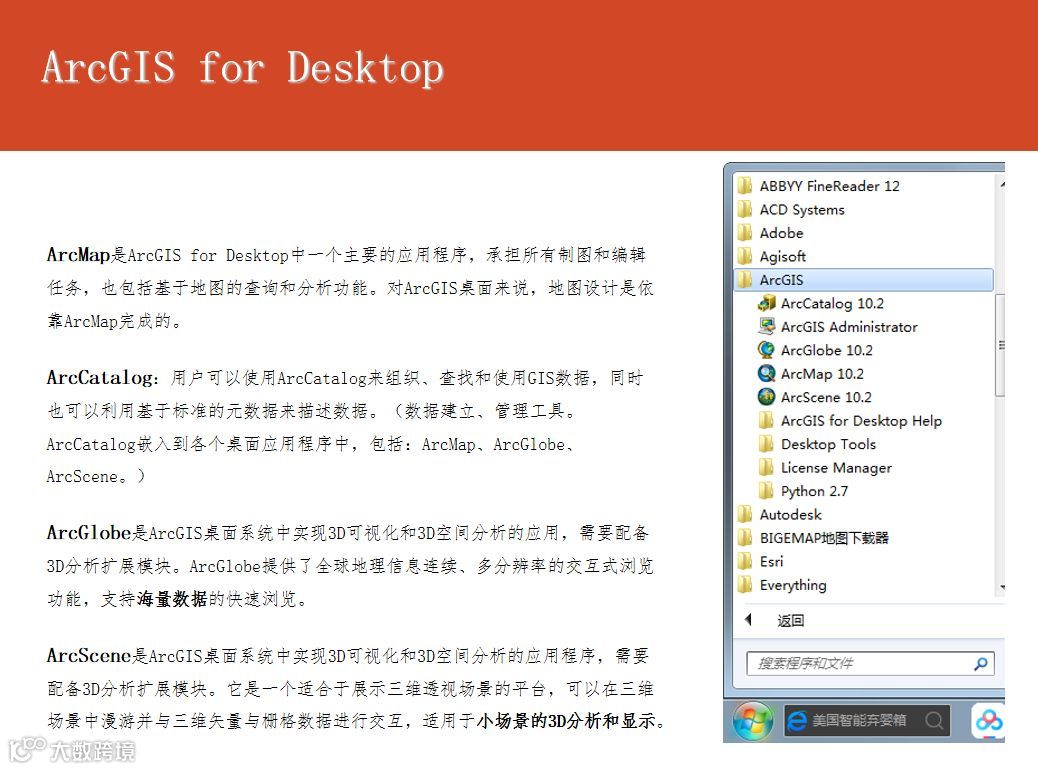Click the program list scrollbar thumb
Image resolution: width=1038 pixels, height=770 pixels.
coord(1001,345)
